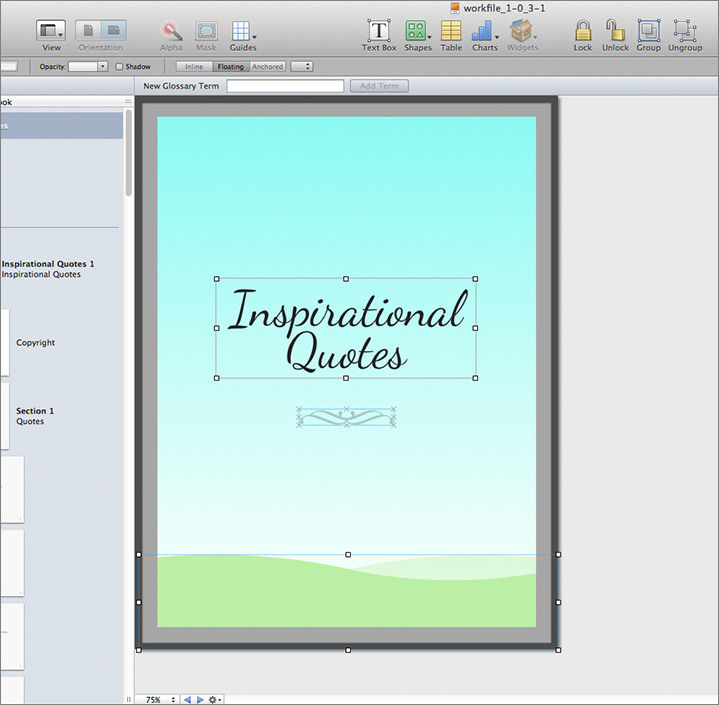
Task: Open the View menu in toolbar
Action: pyautogui.click(x=51, y=31)
